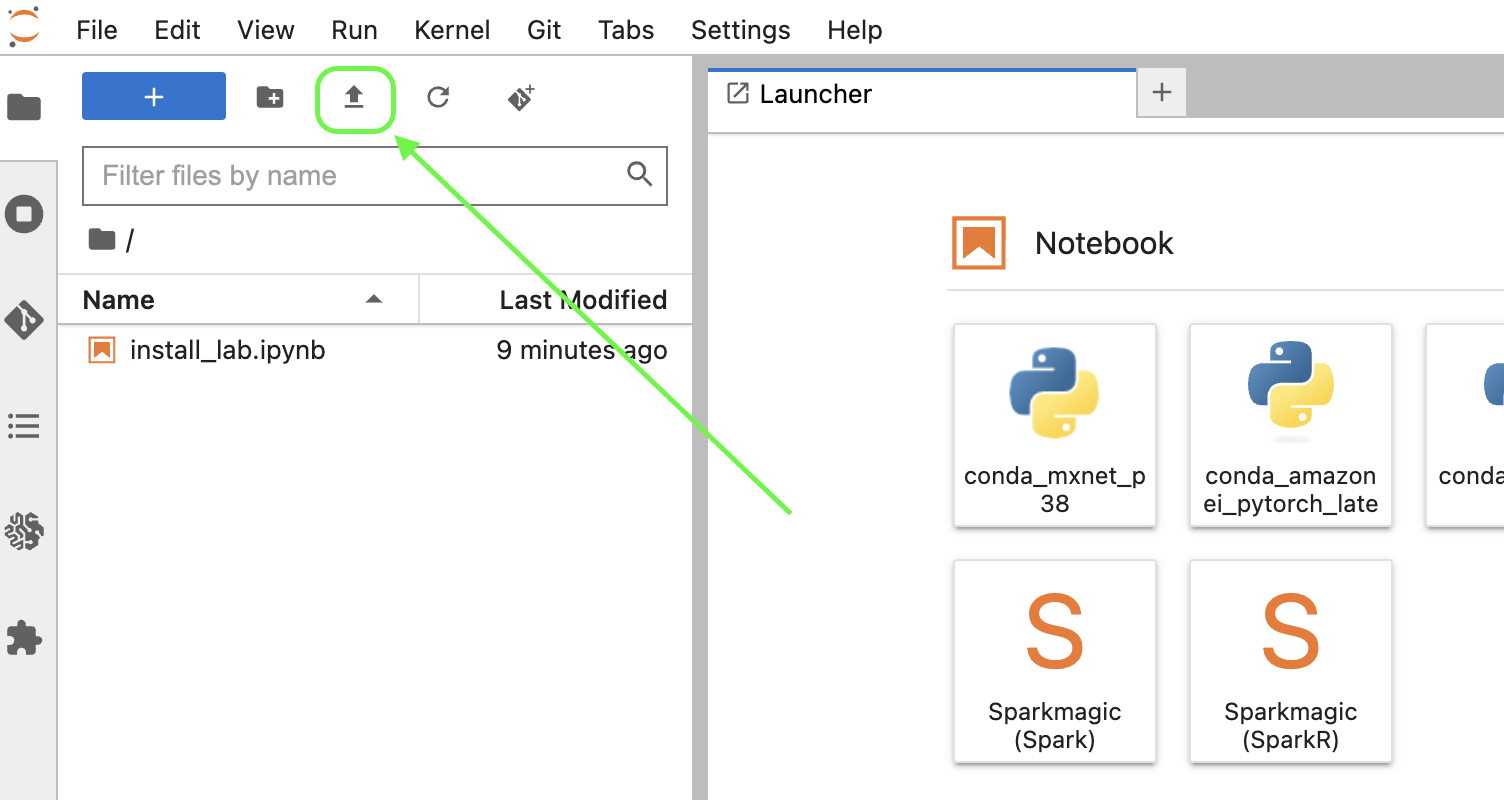The image size is (1504, 800).
Task: Open the Git sidebar panel
Action: coord(24,320)
